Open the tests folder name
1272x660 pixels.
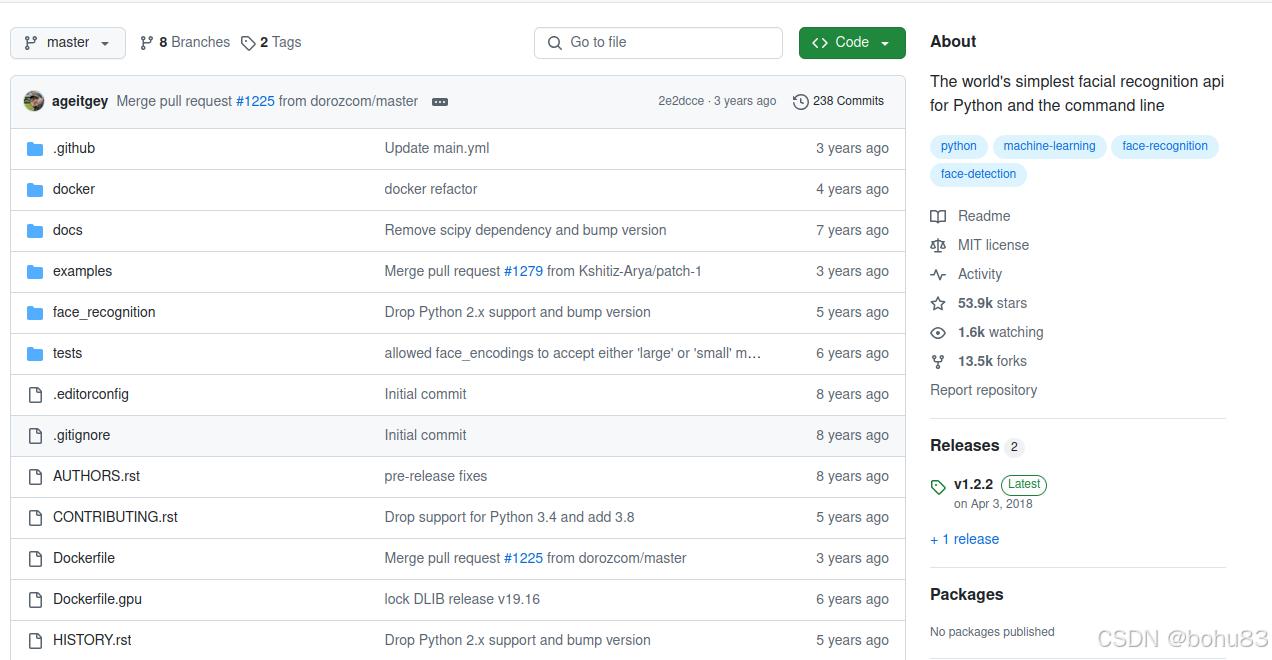pos(68,353)
